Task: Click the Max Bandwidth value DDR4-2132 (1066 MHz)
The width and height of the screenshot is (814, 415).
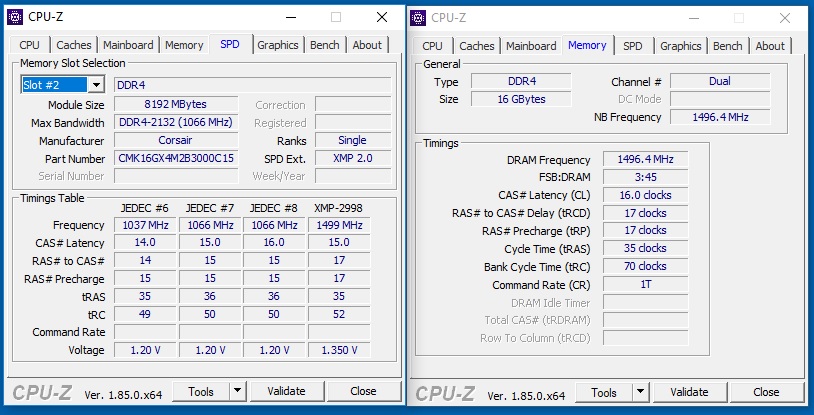Action: point(176,123)
